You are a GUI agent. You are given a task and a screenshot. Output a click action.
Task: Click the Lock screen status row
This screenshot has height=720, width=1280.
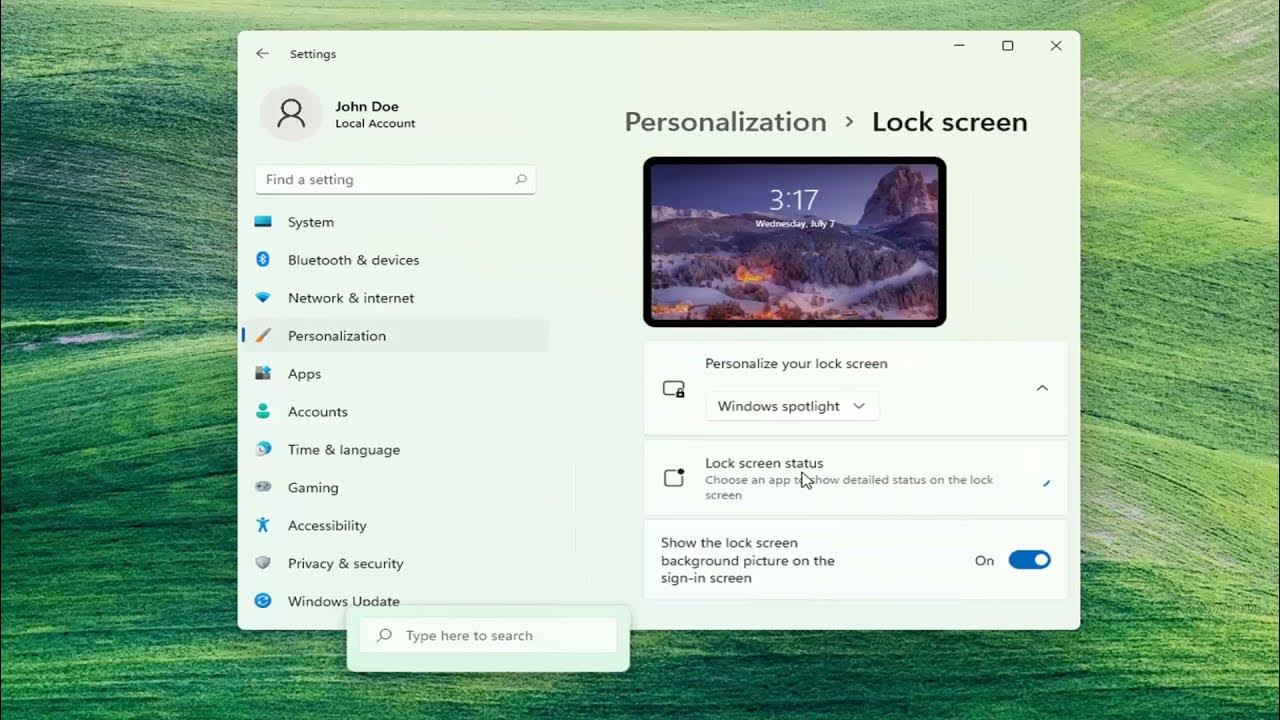855,478
